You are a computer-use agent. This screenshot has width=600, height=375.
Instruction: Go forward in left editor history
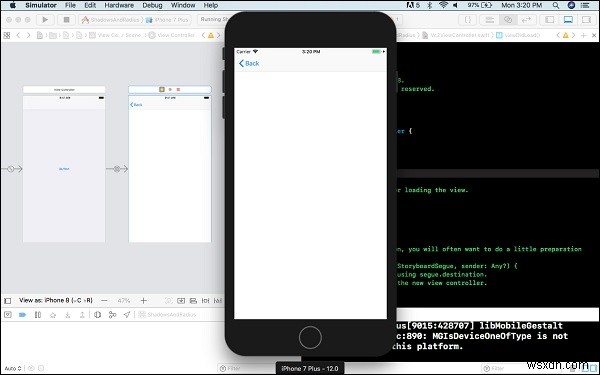[28, 35]
